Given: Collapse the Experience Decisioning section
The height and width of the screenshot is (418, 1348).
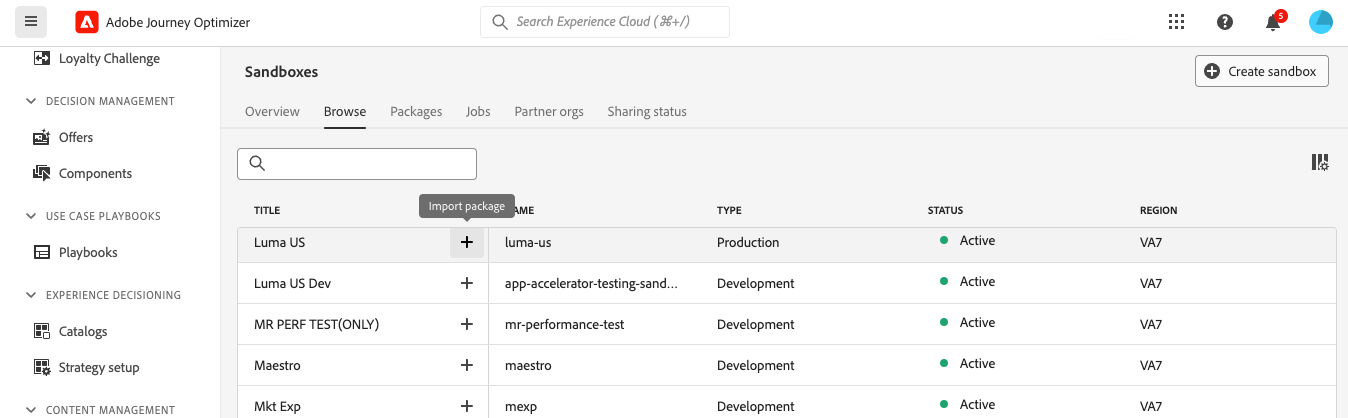Looking at the screenshot, I should tap(30, 295).
